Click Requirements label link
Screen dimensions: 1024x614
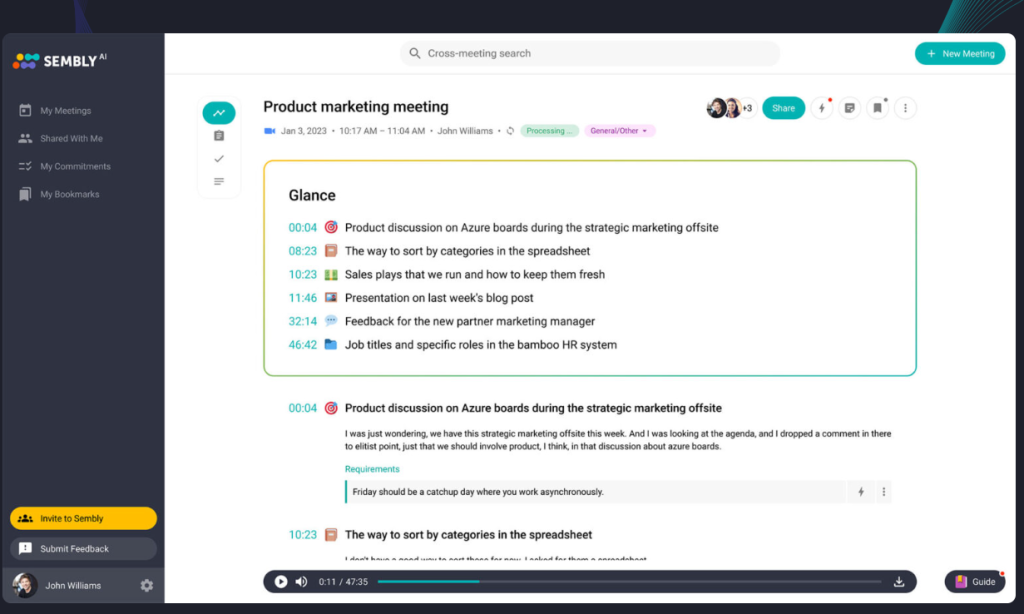coord(372,469)
